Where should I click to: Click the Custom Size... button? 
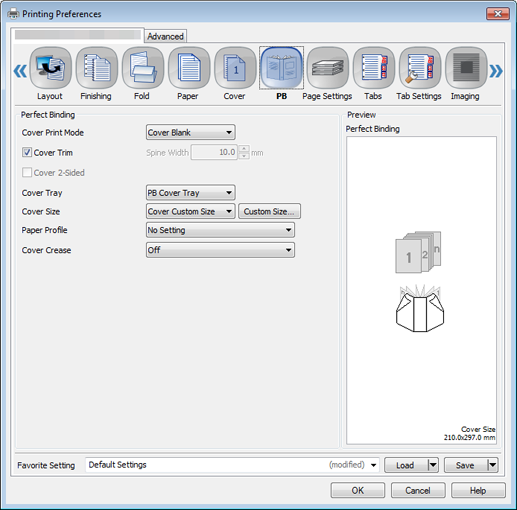(269, 211)
